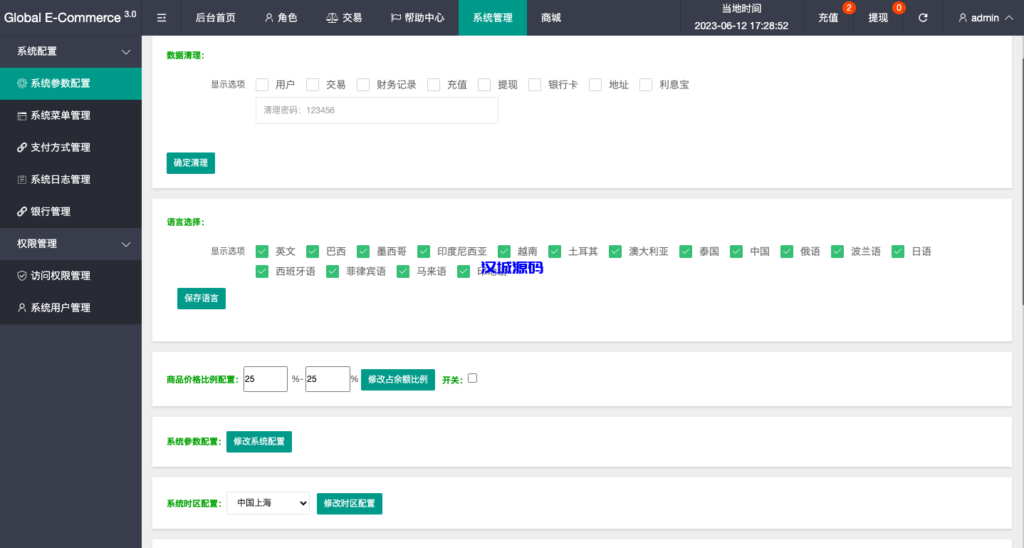Check the 交易 data cleanup checkbox
Image resolution: width=1024 pixels, height=548 pixels.
(313, 84)
